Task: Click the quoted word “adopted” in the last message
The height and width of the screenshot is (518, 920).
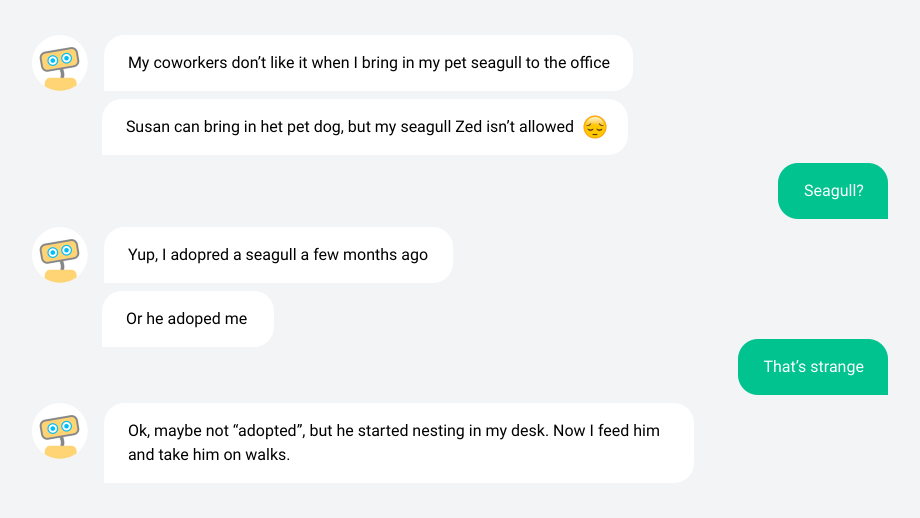Action: (x=269, y=431)
